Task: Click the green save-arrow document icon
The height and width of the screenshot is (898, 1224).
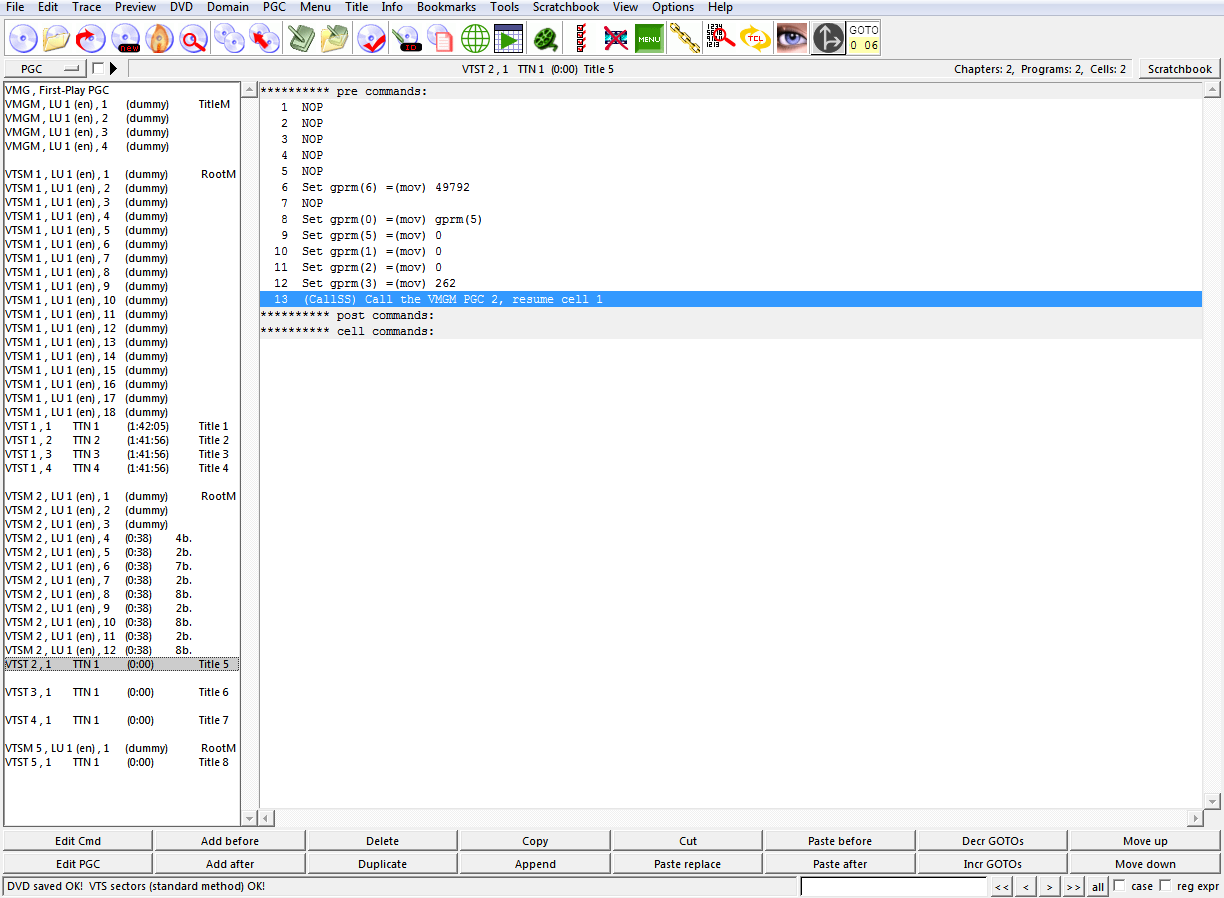Action: pyautogui.click(x=301, y=38)
